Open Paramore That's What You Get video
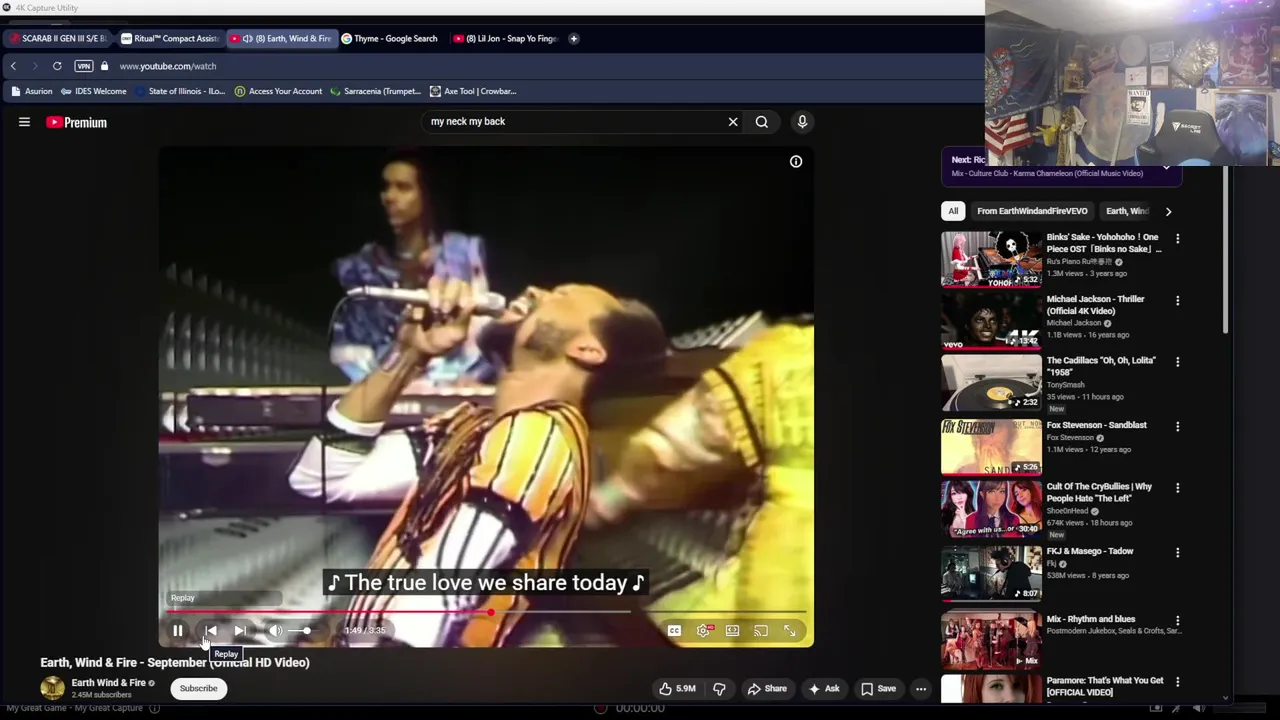The width and height of the screenshot is (1280, 720). pyautogui.click(x=1060, y=688)
